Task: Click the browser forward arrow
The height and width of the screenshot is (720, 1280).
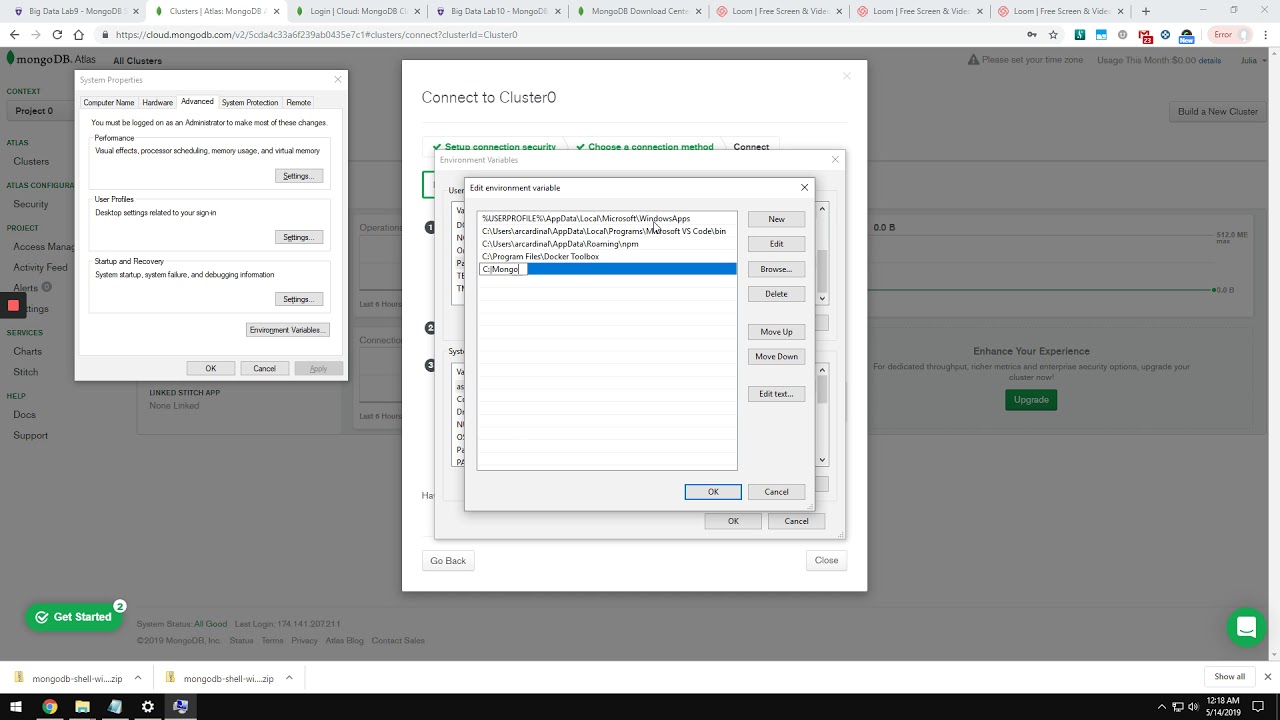Action: click(35, 34)
